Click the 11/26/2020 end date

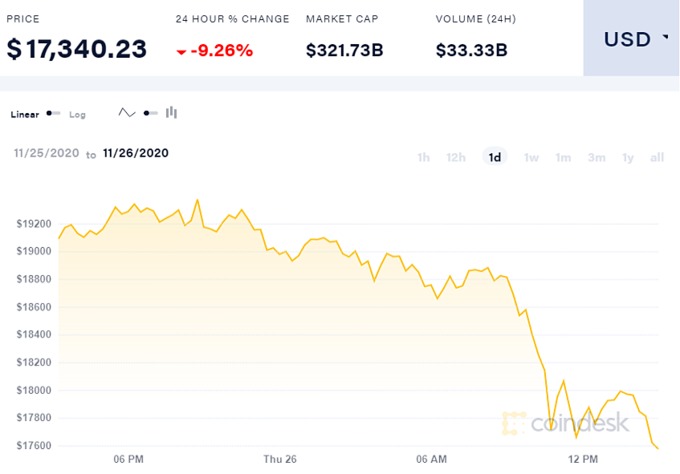[135, 153]
